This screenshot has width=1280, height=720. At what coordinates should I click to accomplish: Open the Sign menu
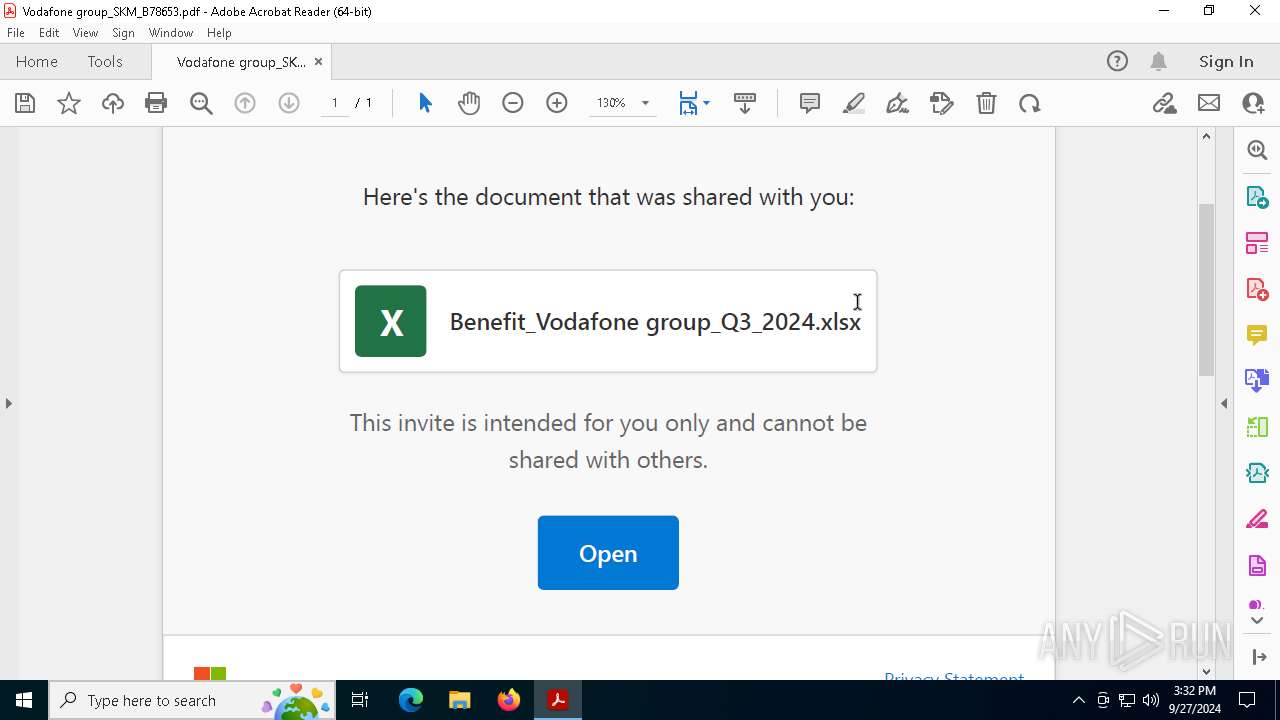tap(123, 33)
